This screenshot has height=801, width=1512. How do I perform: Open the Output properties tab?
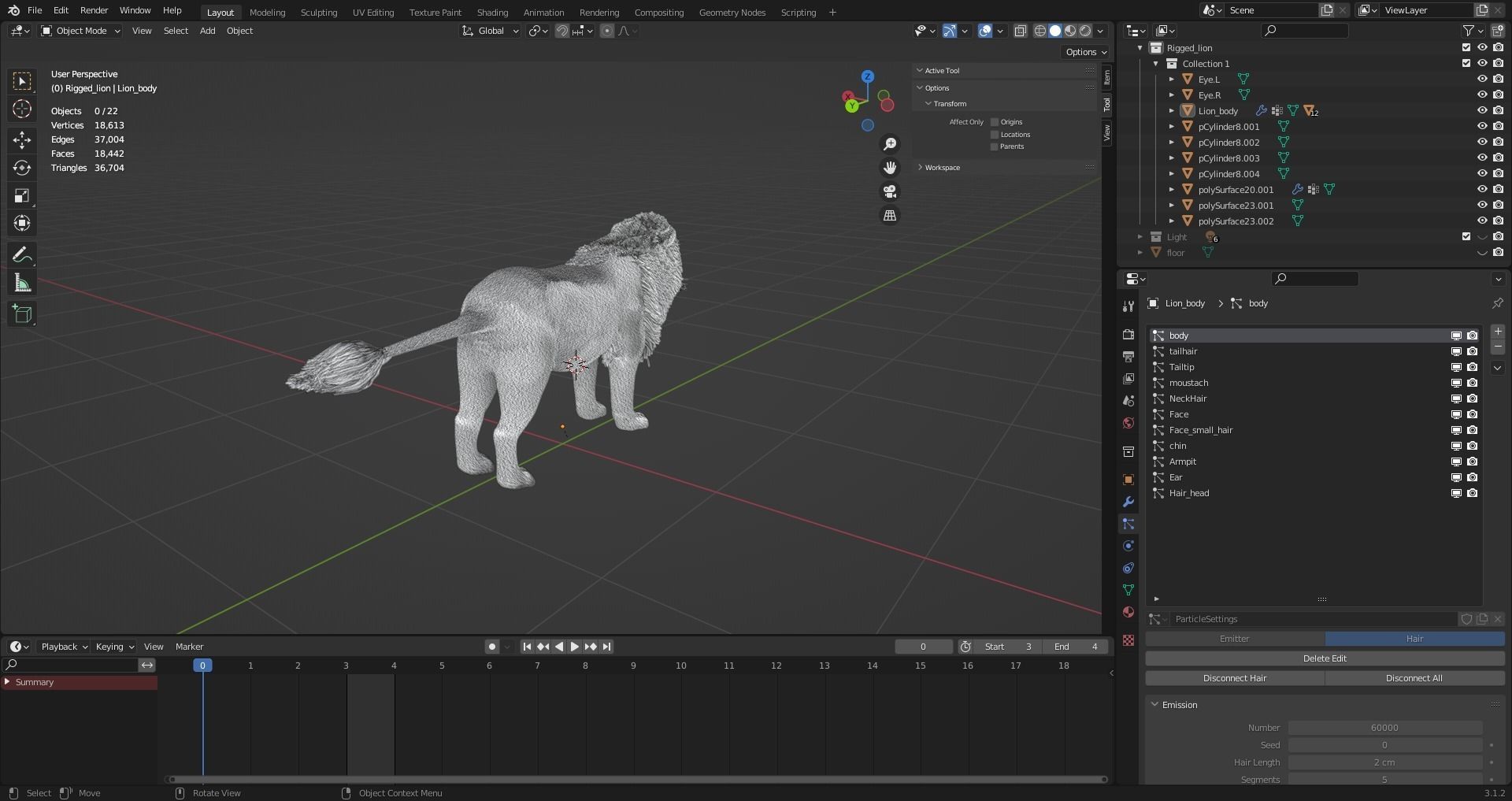click(x=1128, y=357)
